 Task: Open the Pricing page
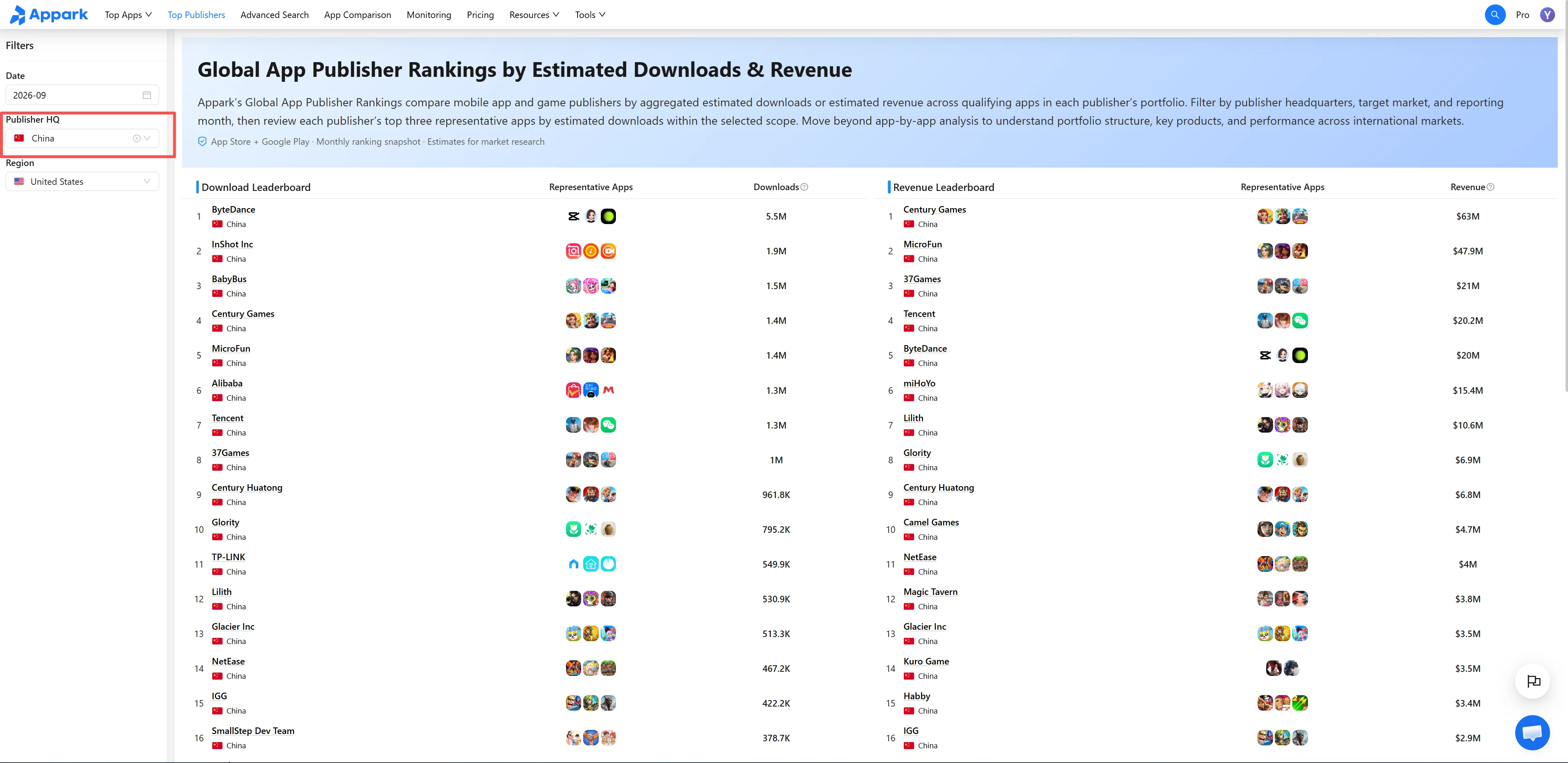480,15
